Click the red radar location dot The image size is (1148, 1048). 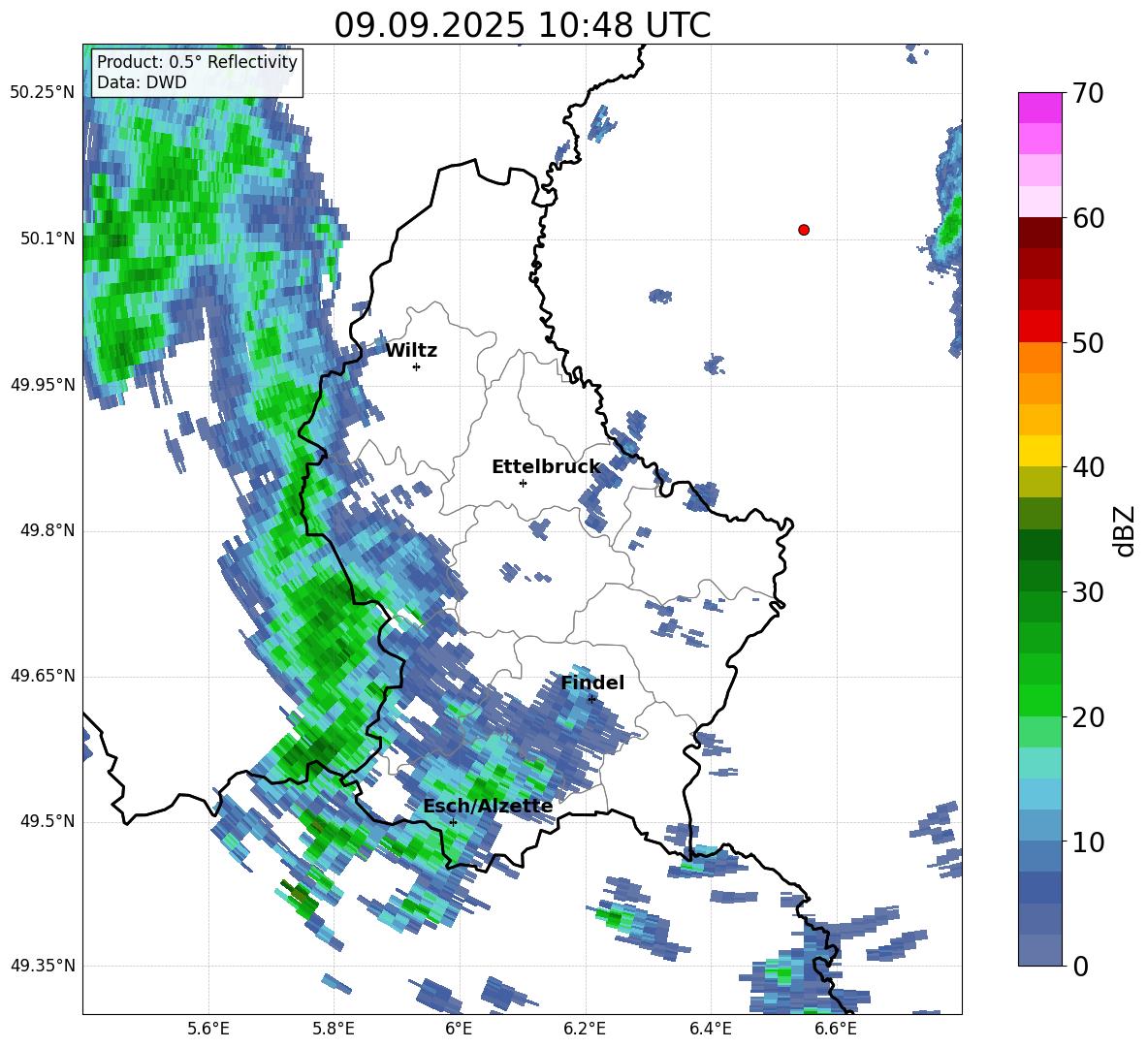(x=803, y=230)
